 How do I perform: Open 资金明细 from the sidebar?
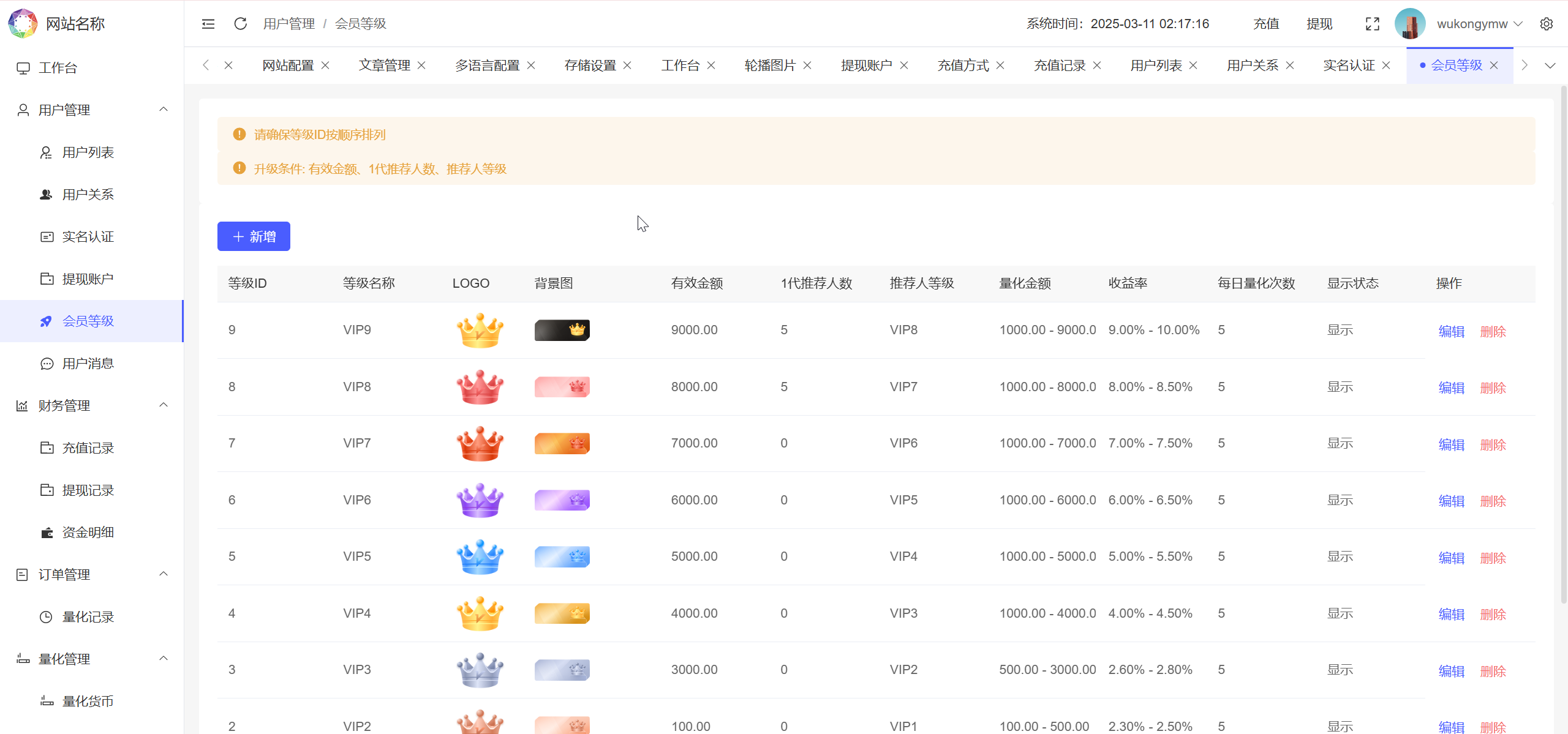(x=87, y=531)
